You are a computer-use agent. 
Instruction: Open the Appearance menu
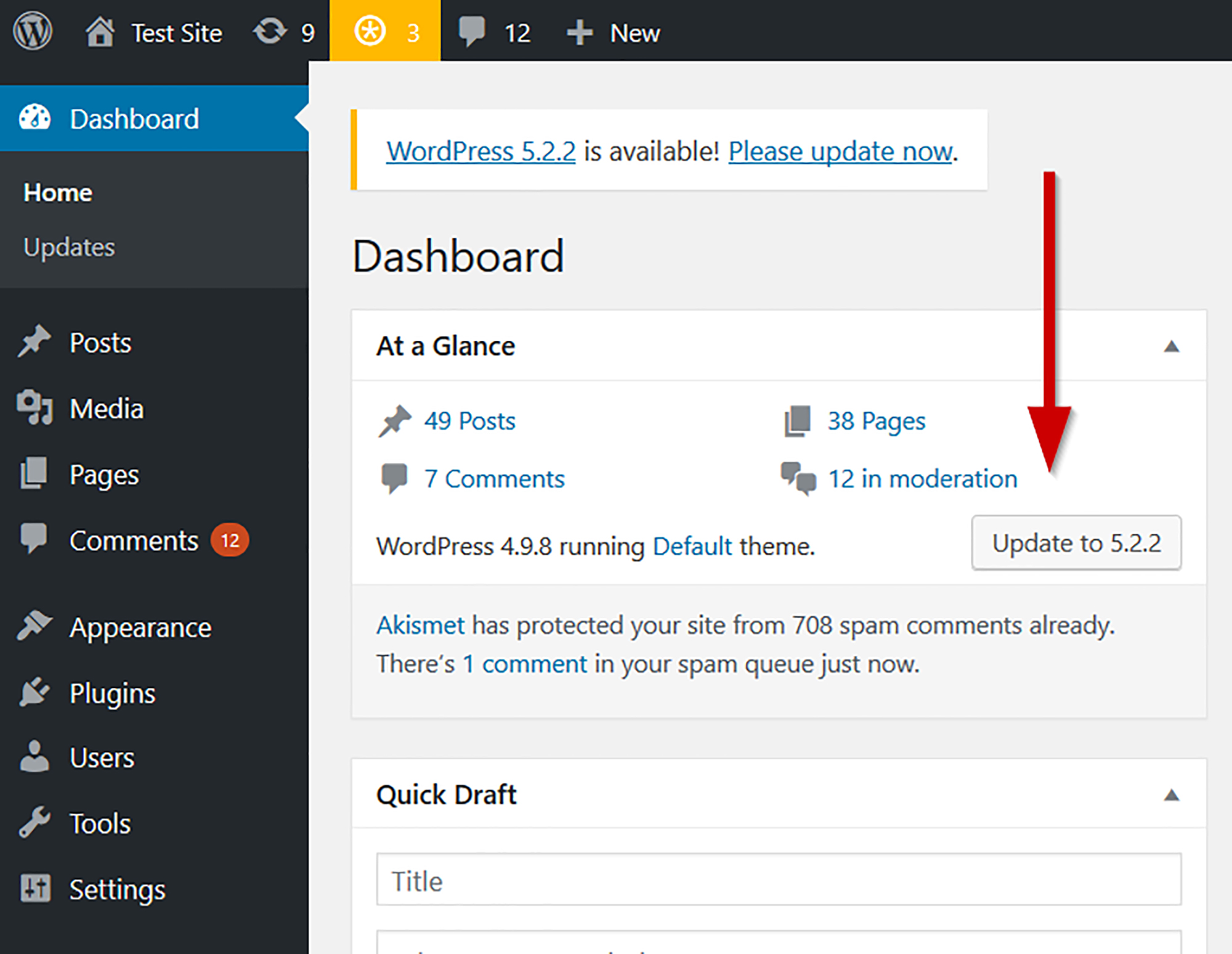coord(140,628)
